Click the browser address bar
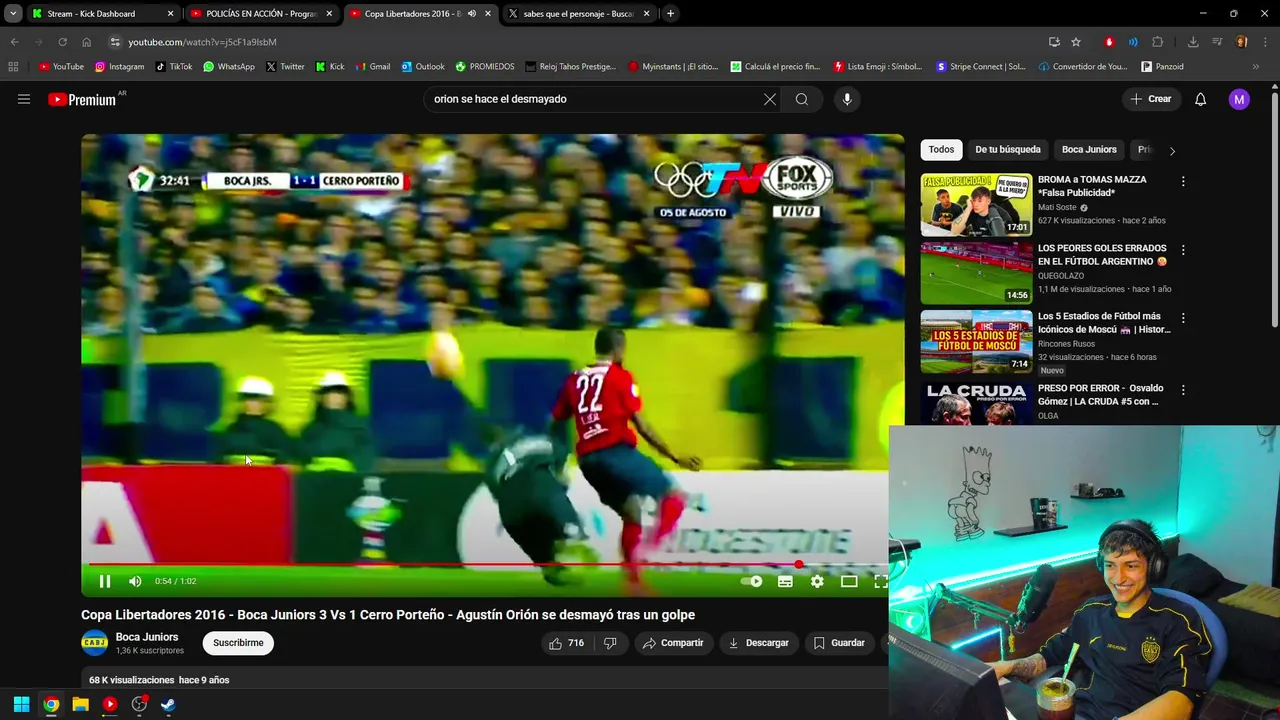The width and height of the screenshot is (1280, 720). click(580, 42)
